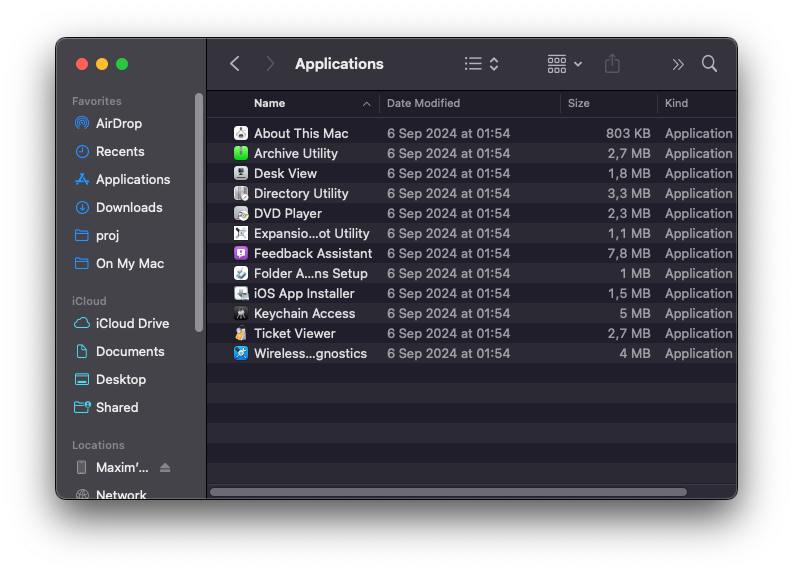Viewport: 793px width, 573px height.
Task: Reverse sort order using Name column arrow
Action: 367,104
